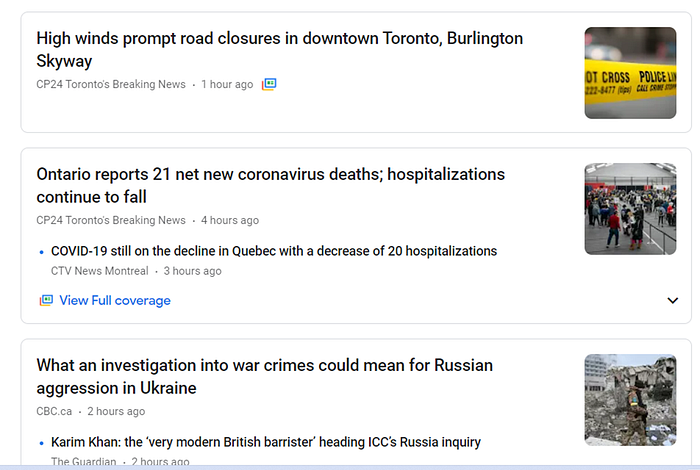700x470 pixels.
Task: Open the 'View Full coverage' link
Action: [115, 300]
